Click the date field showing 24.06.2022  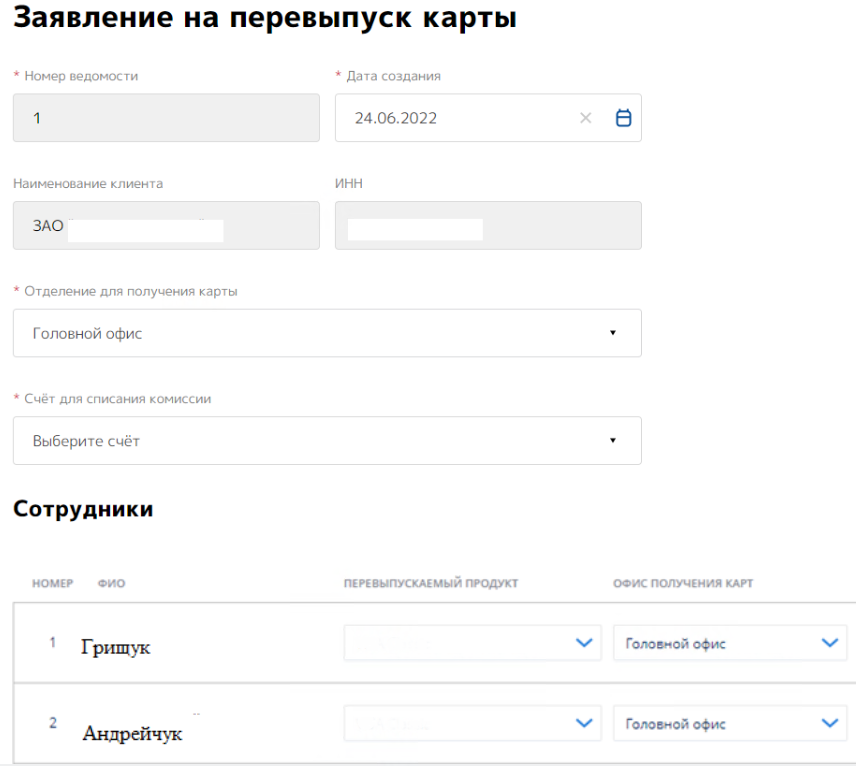click(x=488, y=118)
